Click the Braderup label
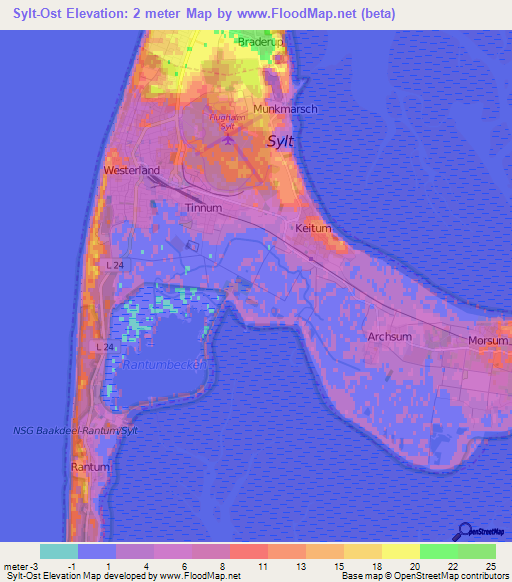The image size is (512, 582). (x=260, y=42)
